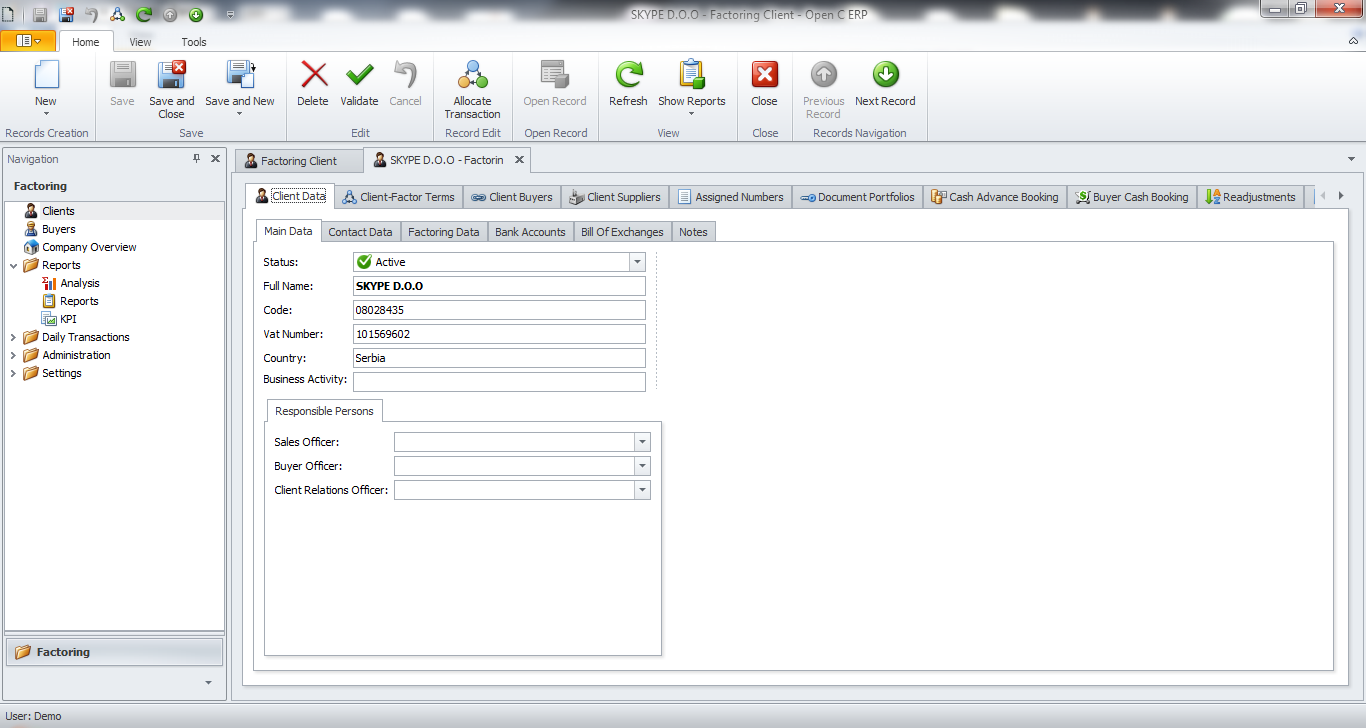Close the SKYPE D.O.O document tab
Image resolution: width=1366 pixels, height=728 pixels.
click(518, 159)
